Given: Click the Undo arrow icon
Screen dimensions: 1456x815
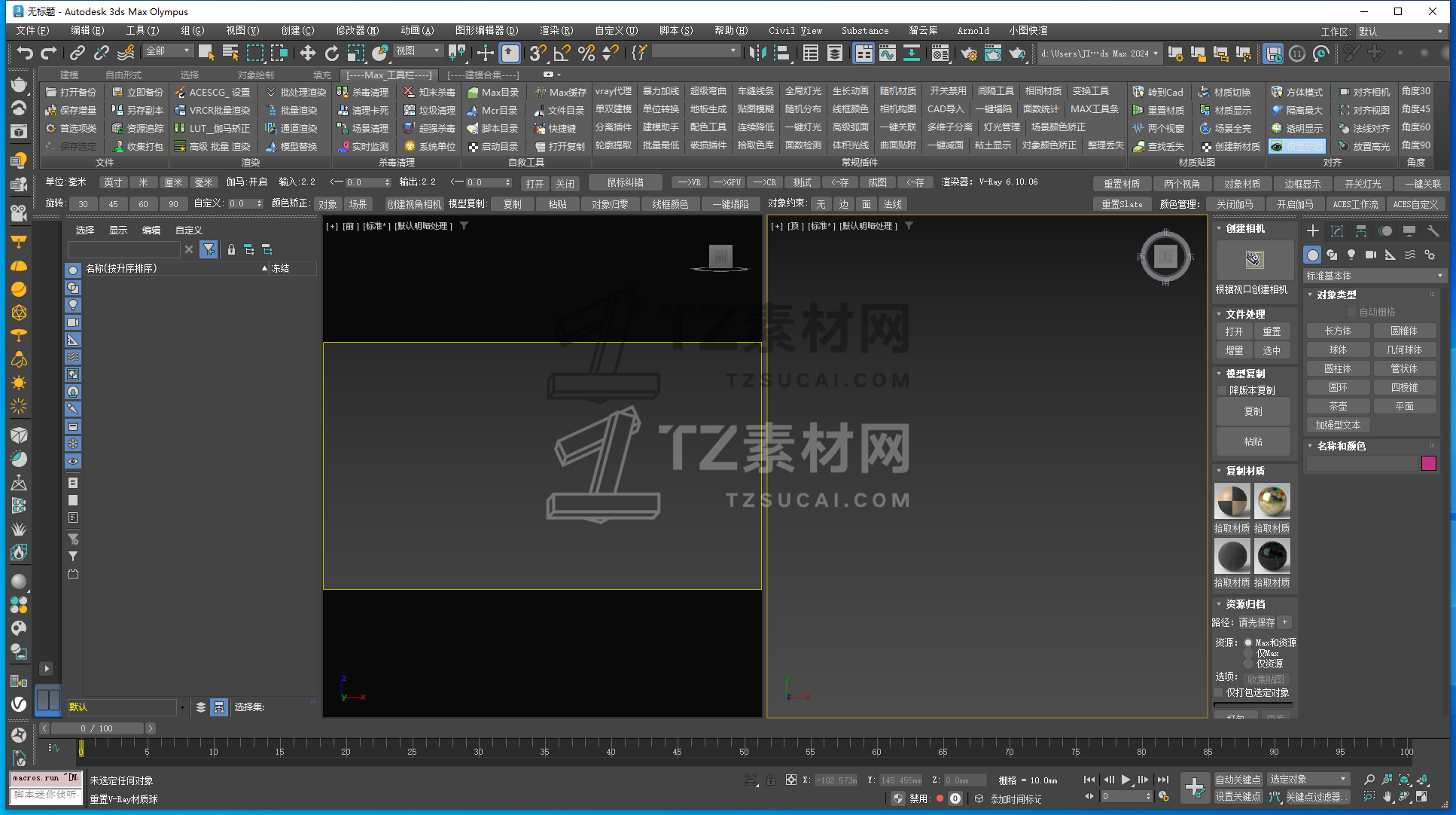Looking at the screenshot, I should pyautogui.click(x=25, y=53).
